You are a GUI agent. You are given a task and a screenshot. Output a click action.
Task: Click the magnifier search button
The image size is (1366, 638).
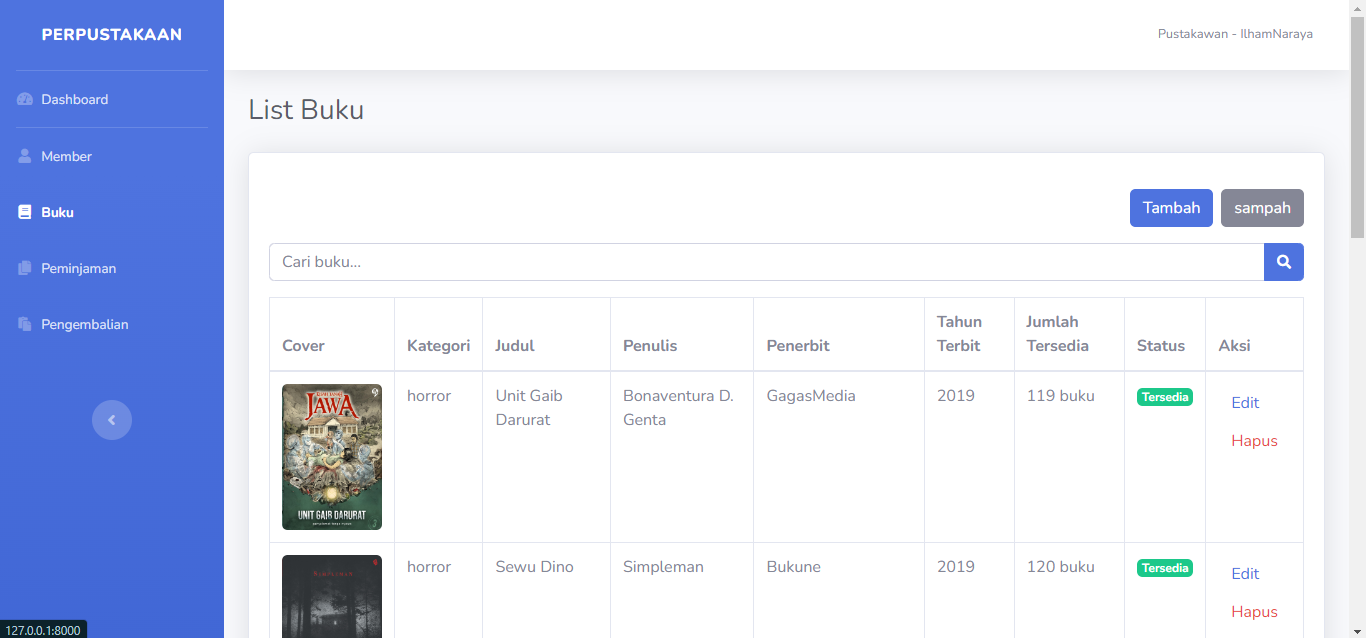1284,262
